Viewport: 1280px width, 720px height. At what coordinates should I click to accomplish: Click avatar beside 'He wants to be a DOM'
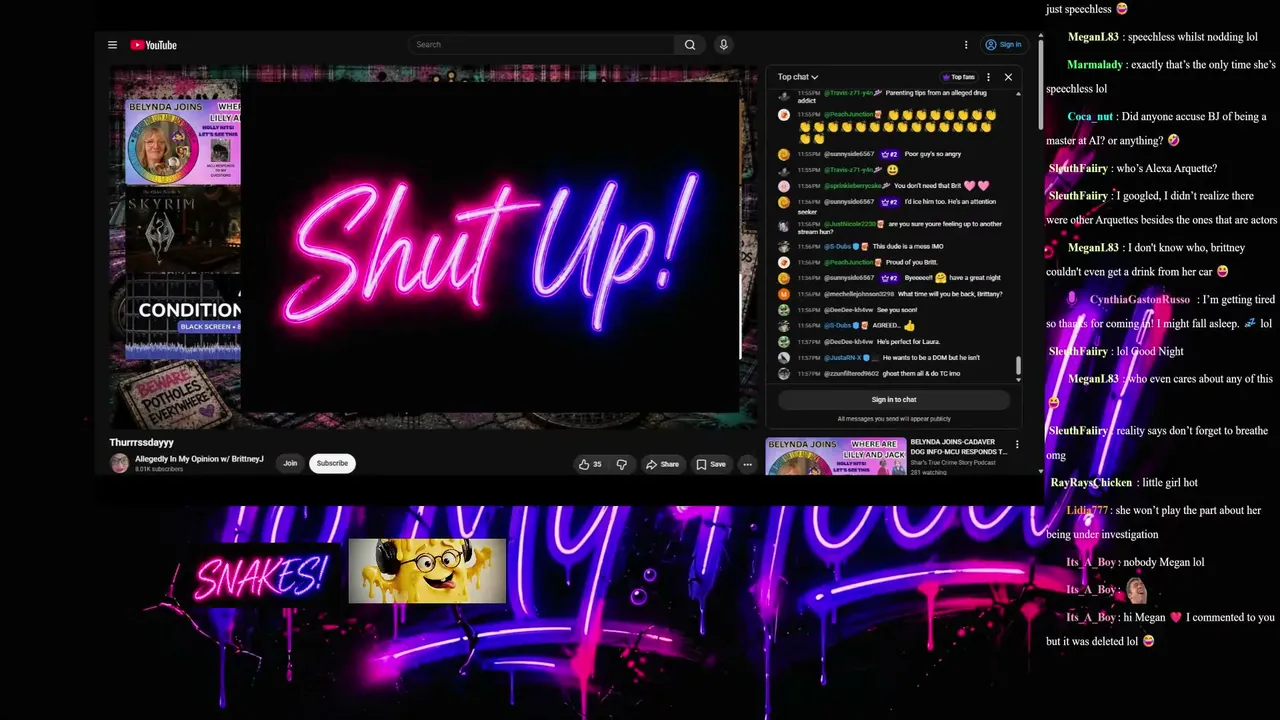coord(784,358)
